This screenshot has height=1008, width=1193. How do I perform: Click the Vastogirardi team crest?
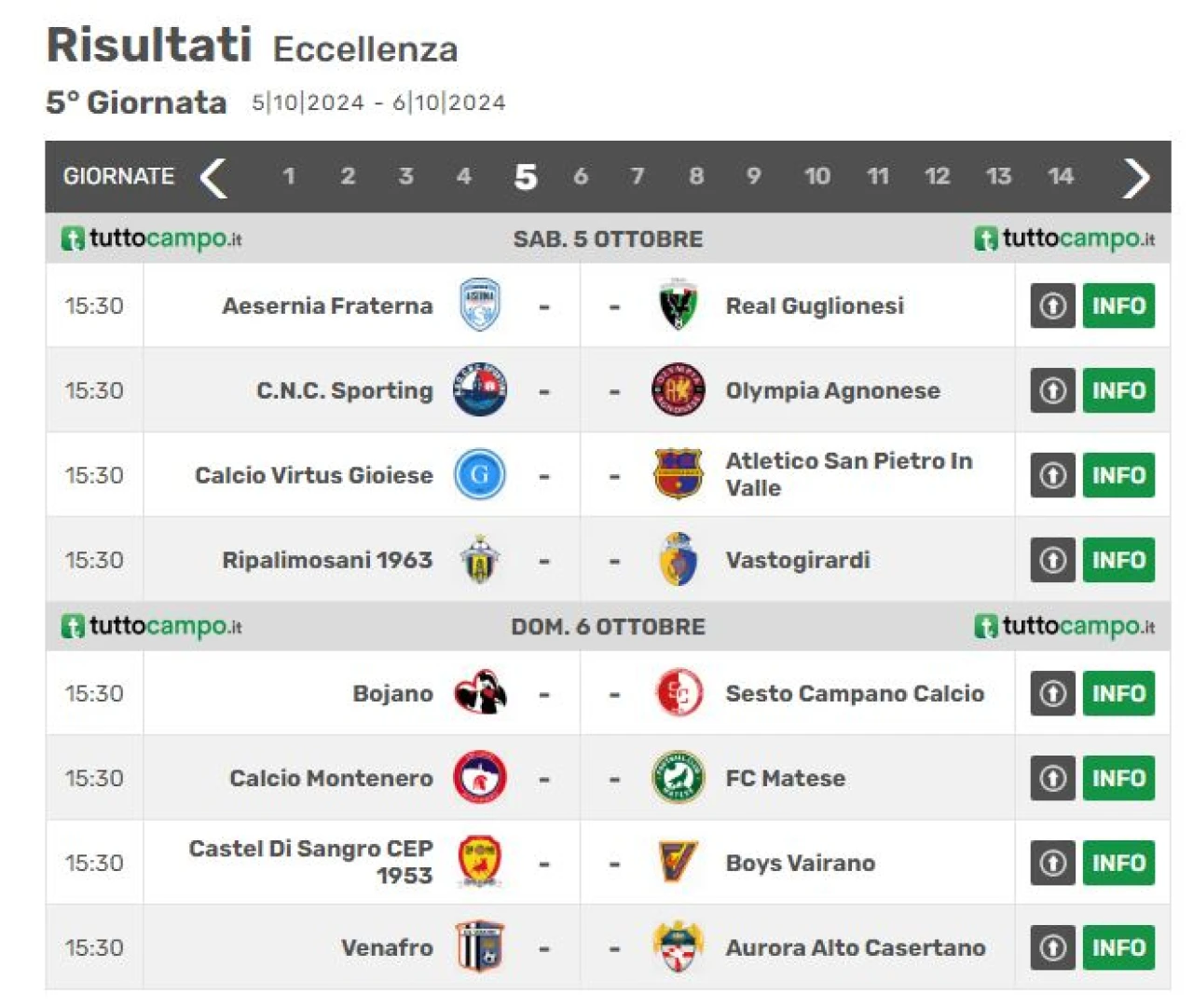coord(678,559)
